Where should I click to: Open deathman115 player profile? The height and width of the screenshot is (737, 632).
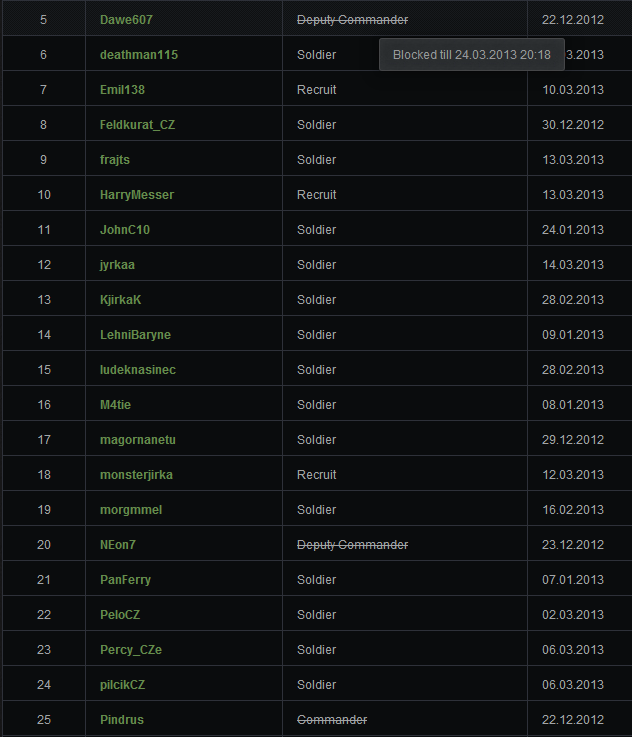[x=139, y=55]
